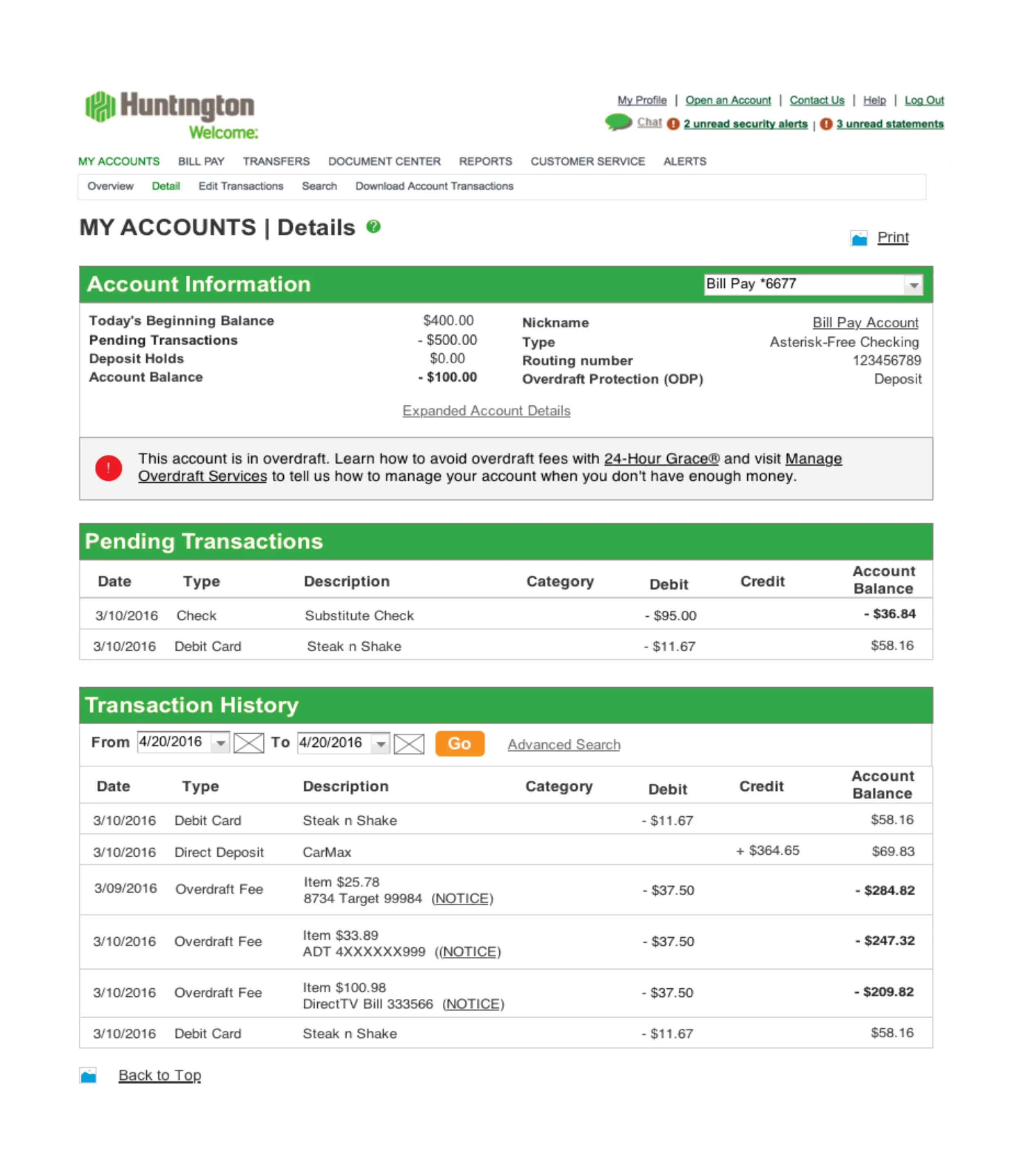Viewport: 1022px width, 1176px height.
Task: Click the 24-Hour Grace link
Action: click(661, 458)
